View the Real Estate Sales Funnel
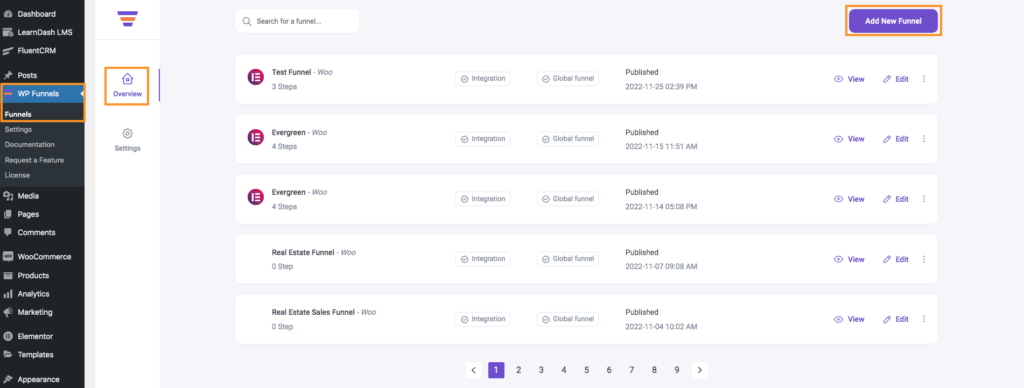Screen dimensions: 1024x388 pyautogui.click(x=849, y=319)
